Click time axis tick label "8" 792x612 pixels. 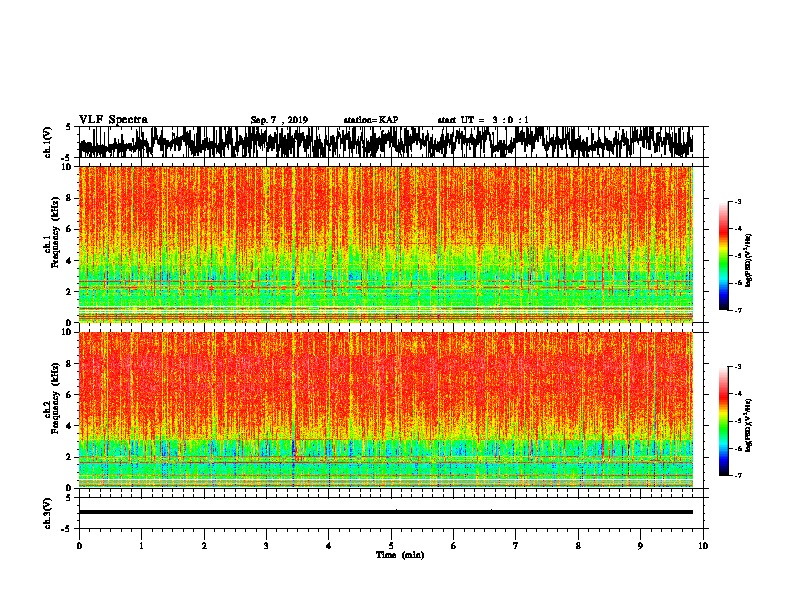point(578,546)
